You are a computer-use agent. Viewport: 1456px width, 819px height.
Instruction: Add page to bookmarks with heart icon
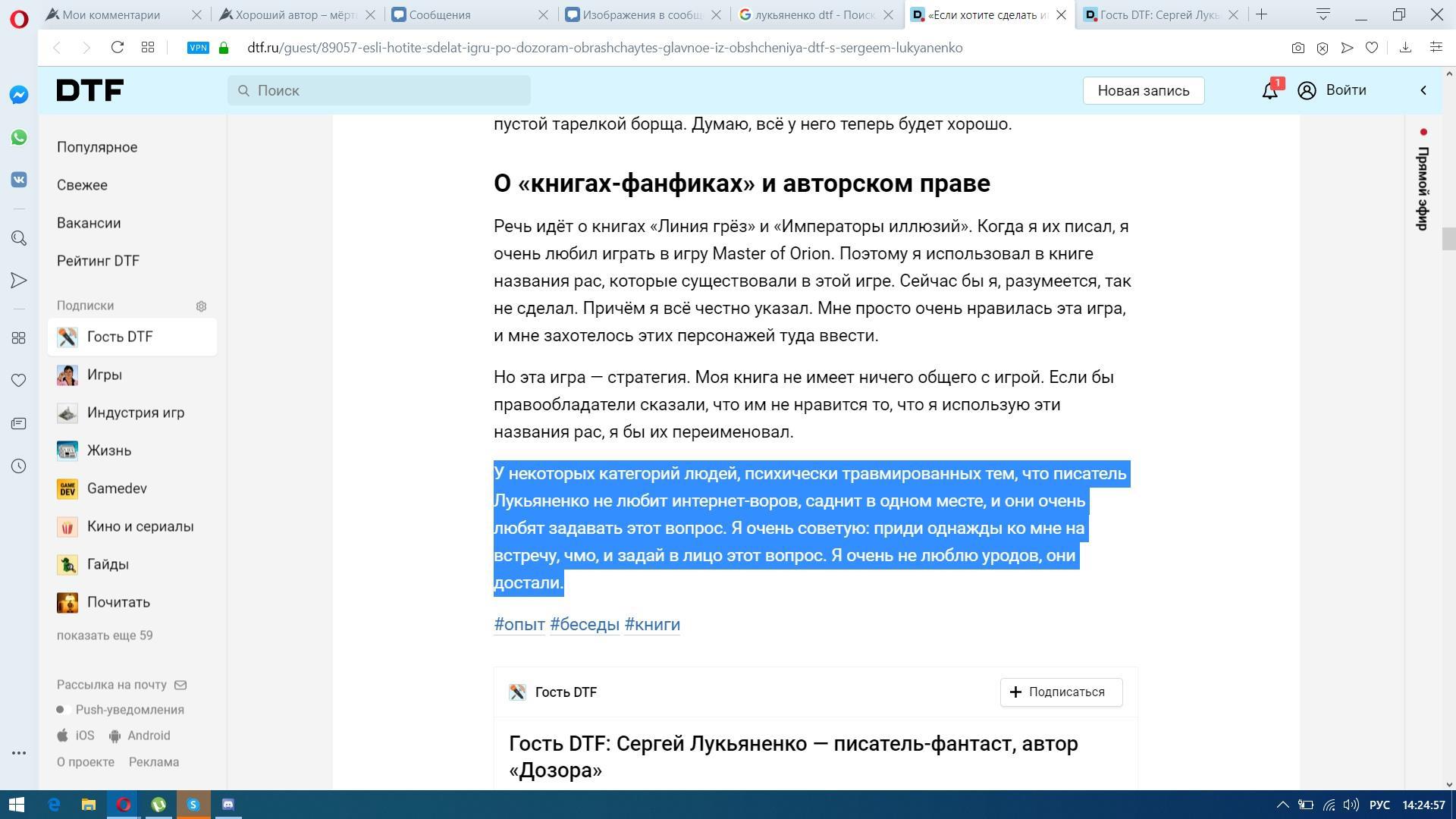(x=1371, y=48)
